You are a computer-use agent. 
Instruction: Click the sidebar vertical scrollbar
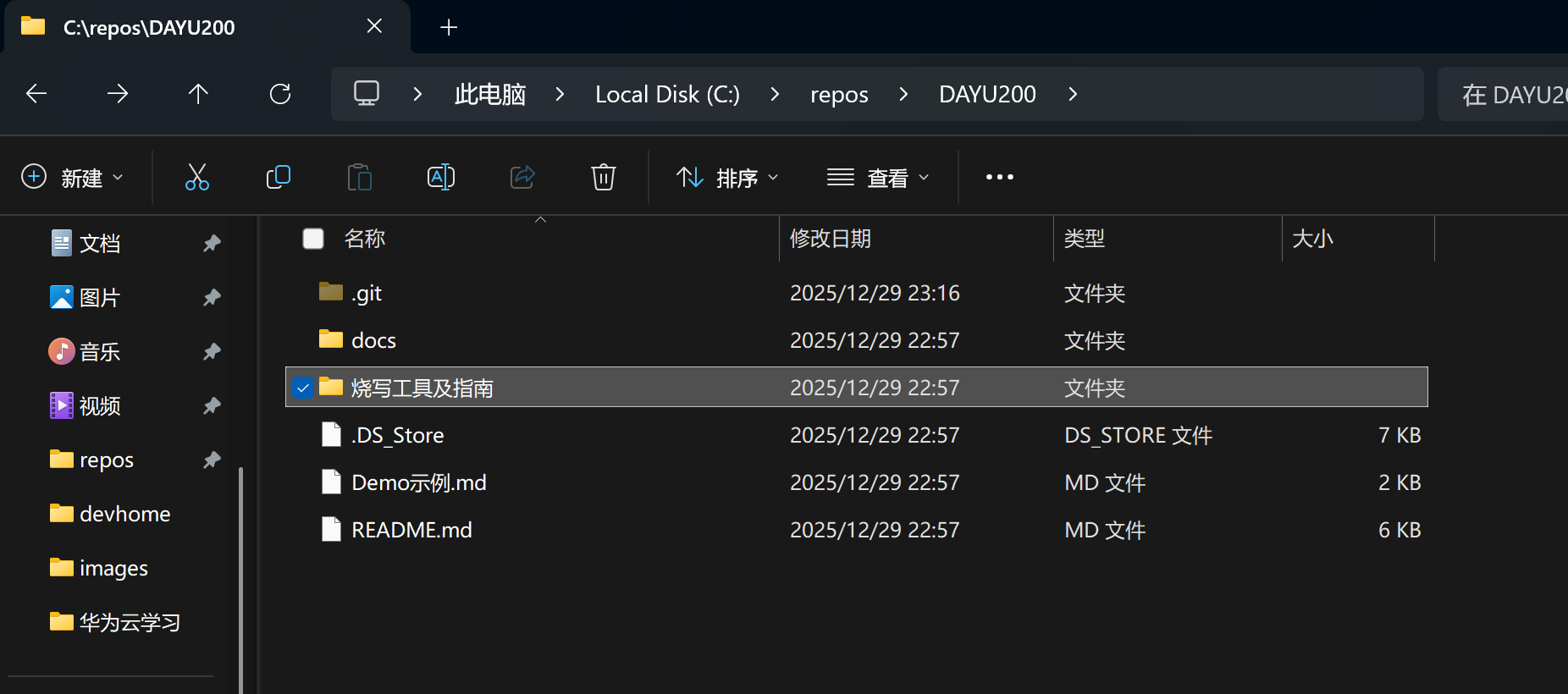pos(241,580)
